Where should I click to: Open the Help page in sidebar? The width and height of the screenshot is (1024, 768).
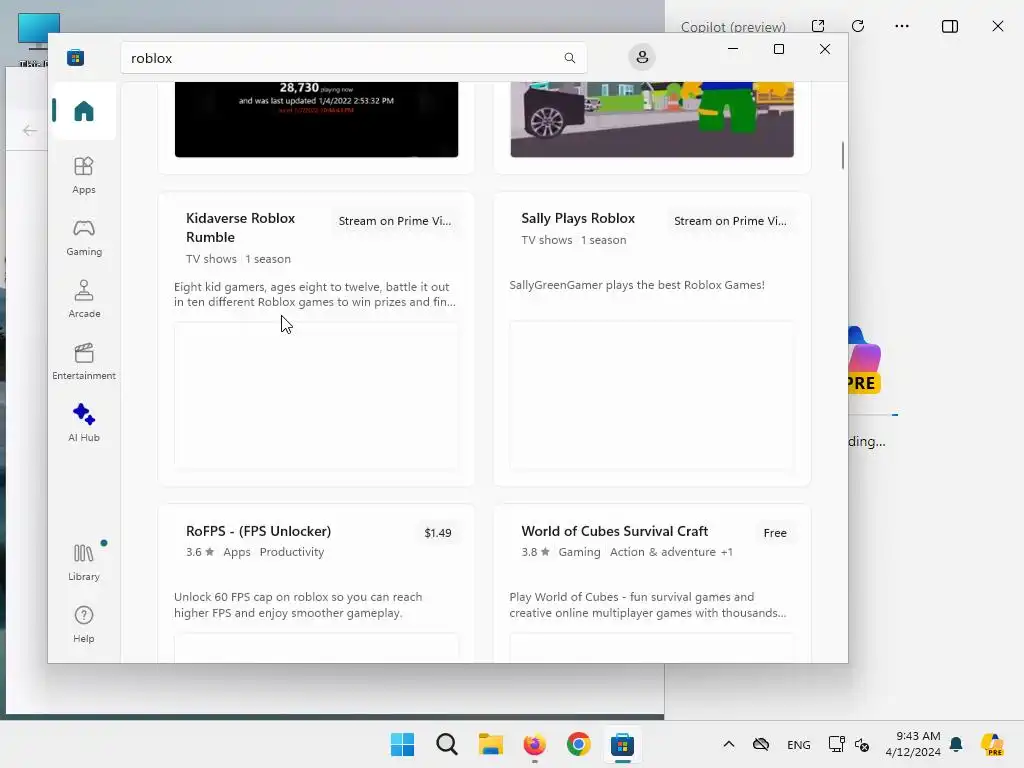click(84, 624)
